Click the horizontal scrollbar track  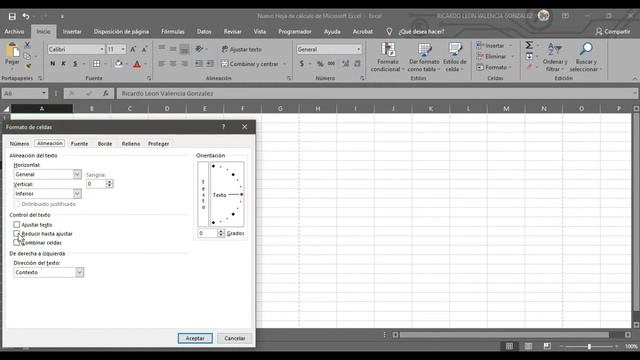click(505, 335)
